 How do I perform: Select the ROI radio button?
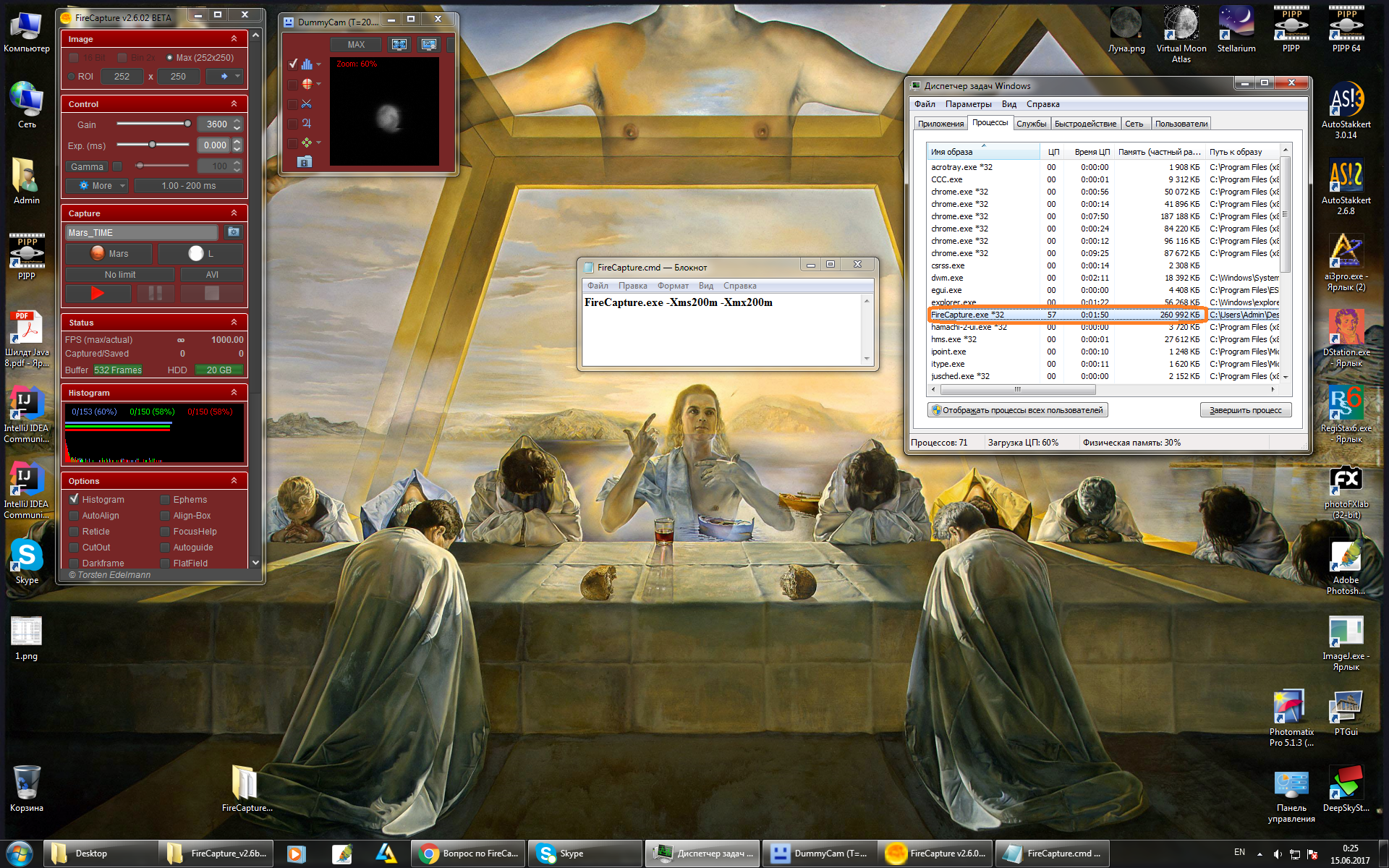(72, 77)
